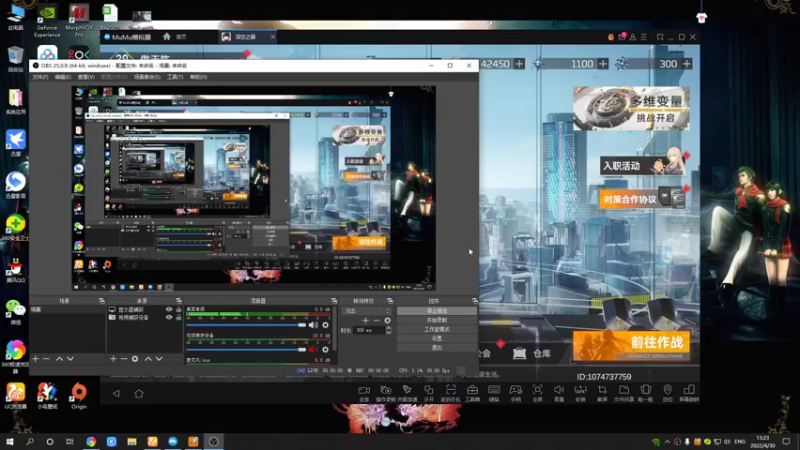The image size is (800, 450).
Task: Open source properties gear in sources panel
Action: [x=135, y=359]
